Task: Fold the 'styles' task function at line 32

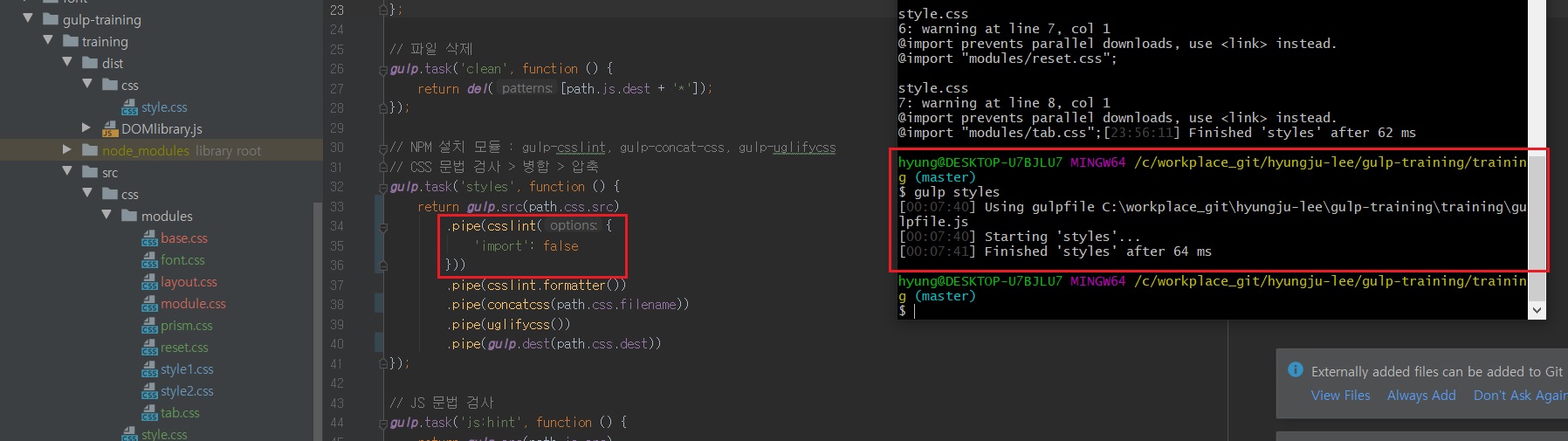Action: point(382,187)
